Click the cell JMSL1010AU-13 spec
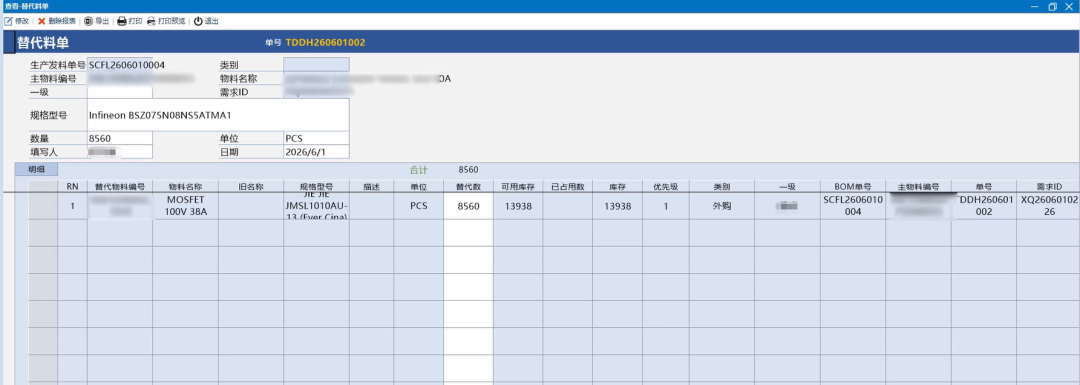Viewport: 1080px width, 385px height. click(x=316, y=206)
